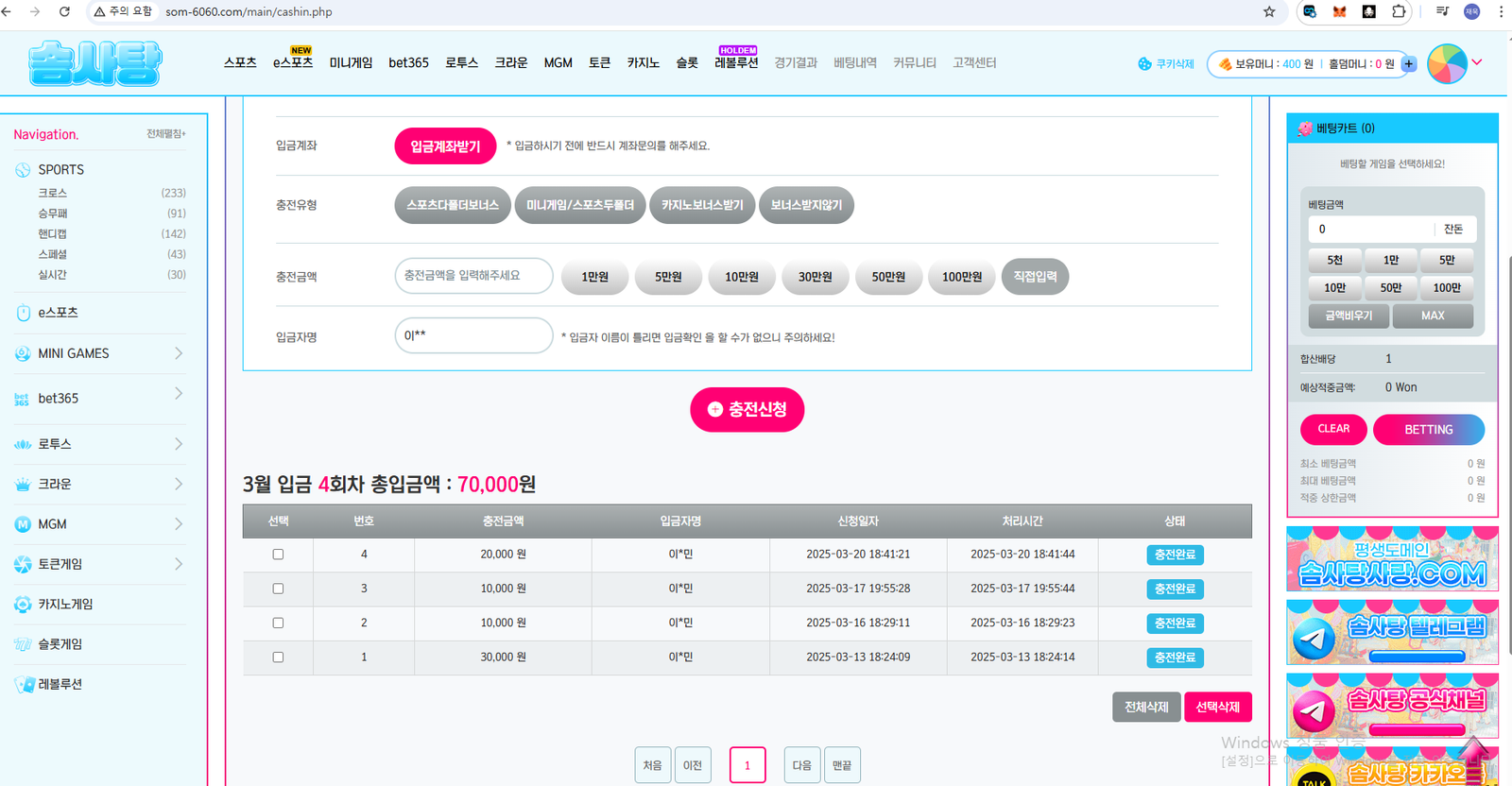
Task: Tick the checkbox for deposit number 1
Action: pyautogui.click(x=278, y=658)
